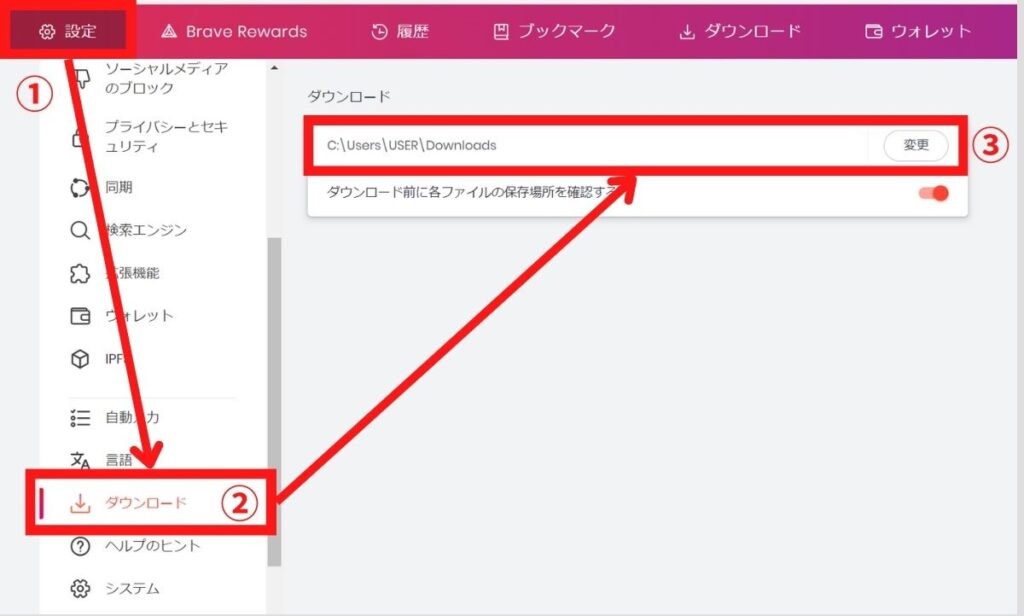Click the autofill list icon in sidebar
The height and width of the screenshot is (616, 1024).
point(80,417)
